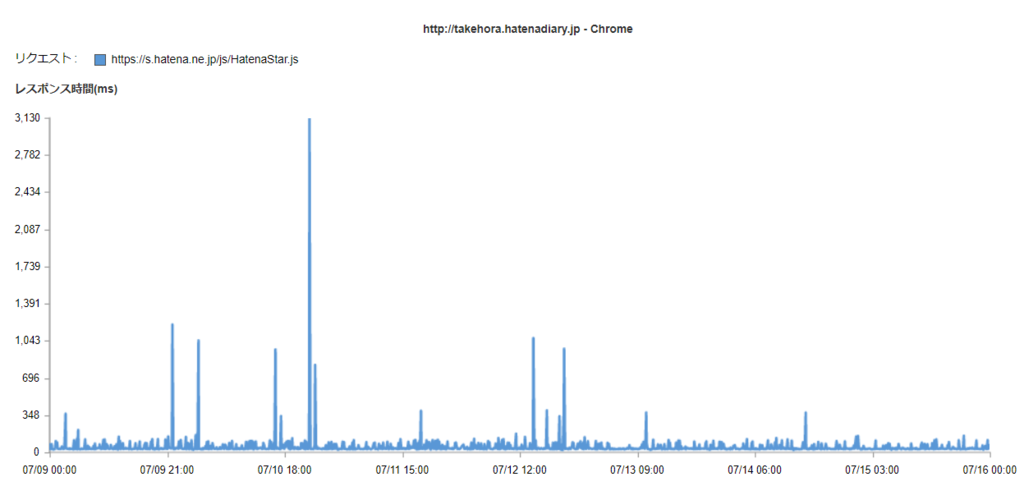The image size is (1024, 486).
Task: Click the spike just after 07/09 21:00
Action: 172,387
